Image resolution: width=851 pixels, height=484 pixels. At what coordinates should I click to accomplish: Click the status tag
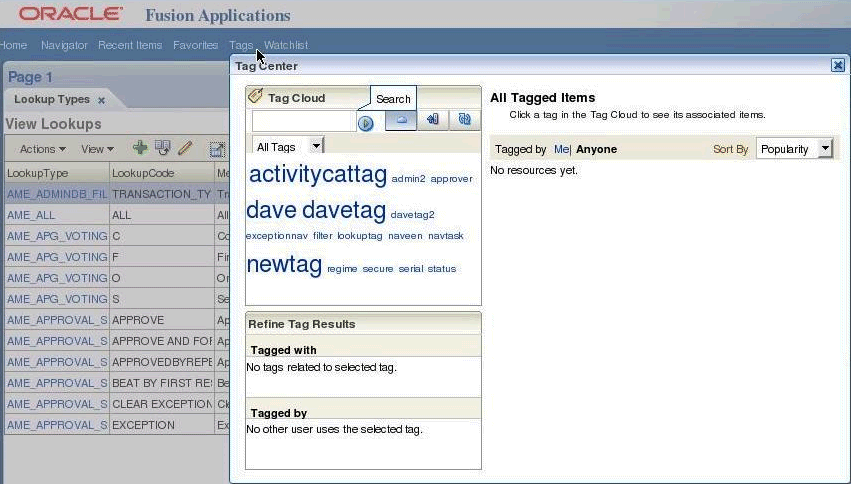tap(442, 269)
